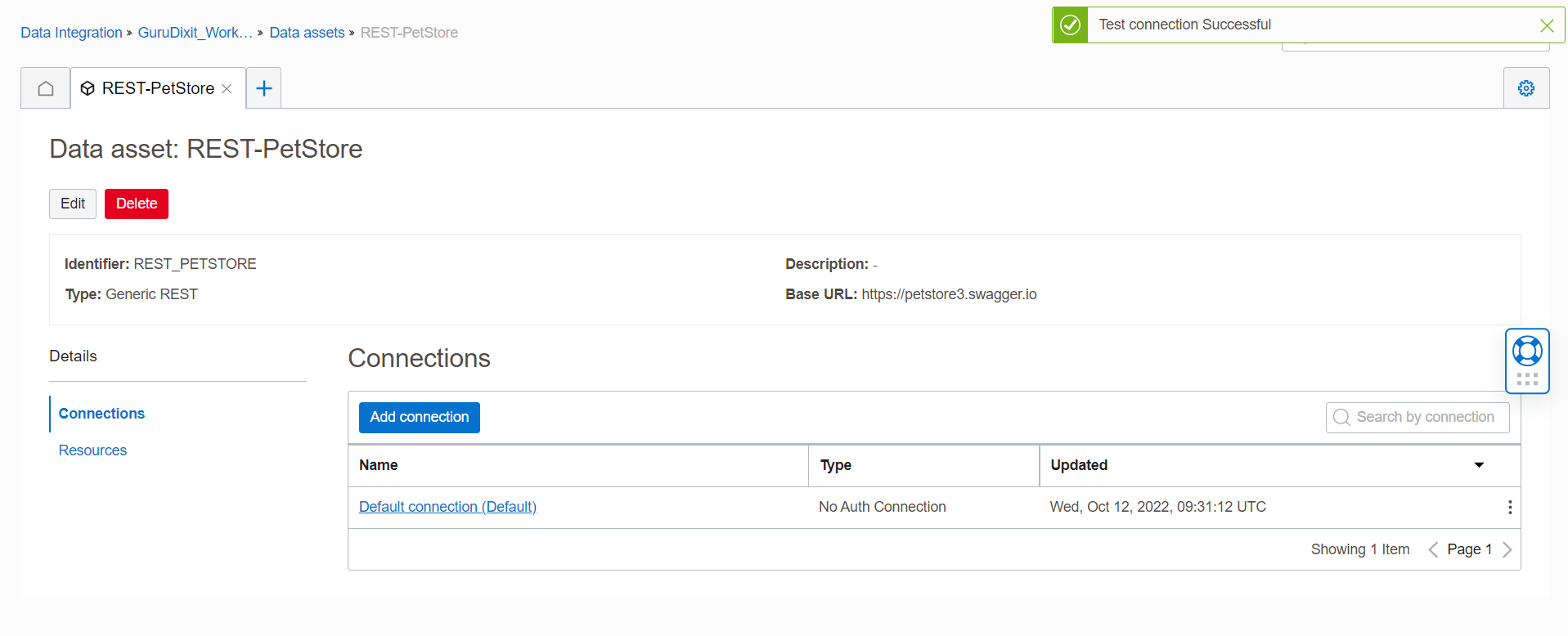Open the Default connection (Default) link

447,507
